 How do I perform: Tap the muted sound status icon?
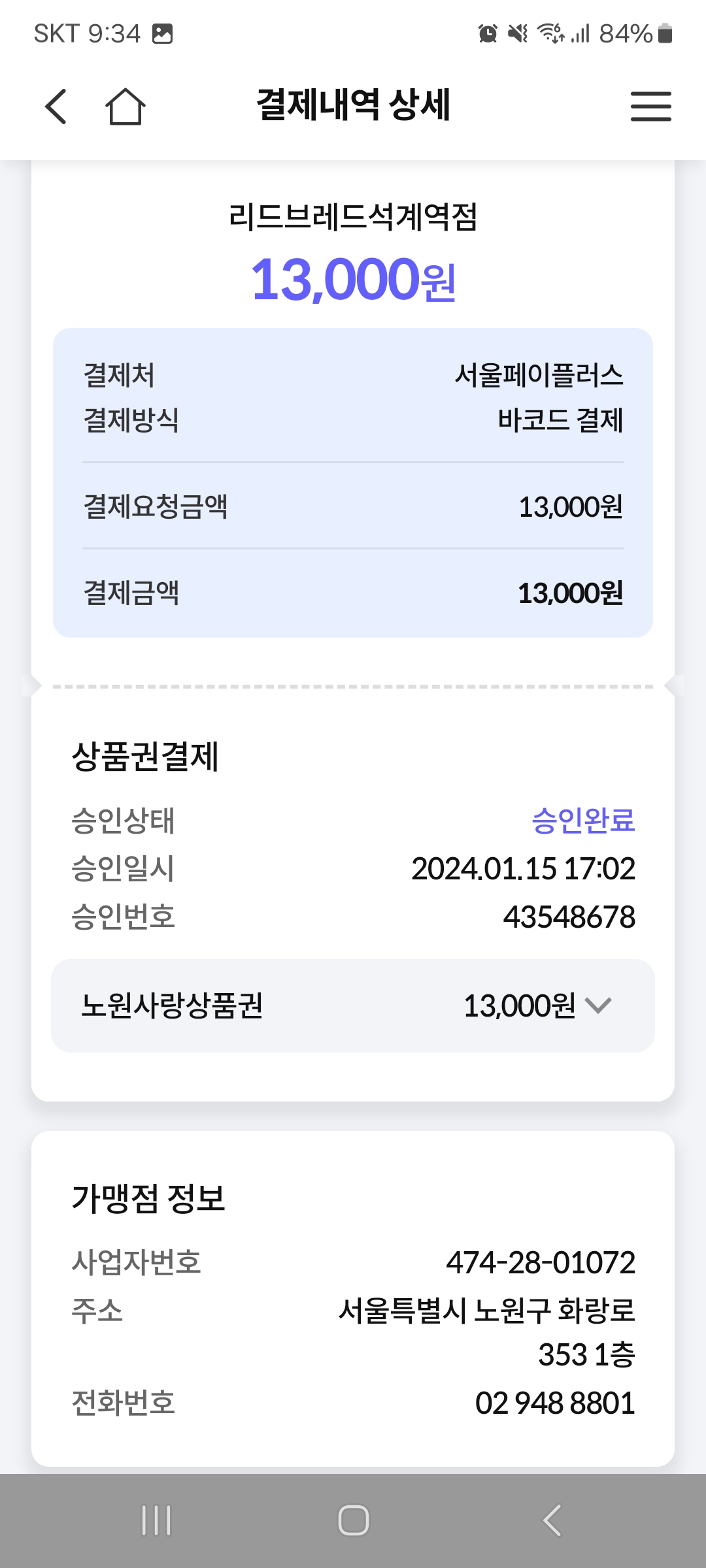(x=518, y=33)
